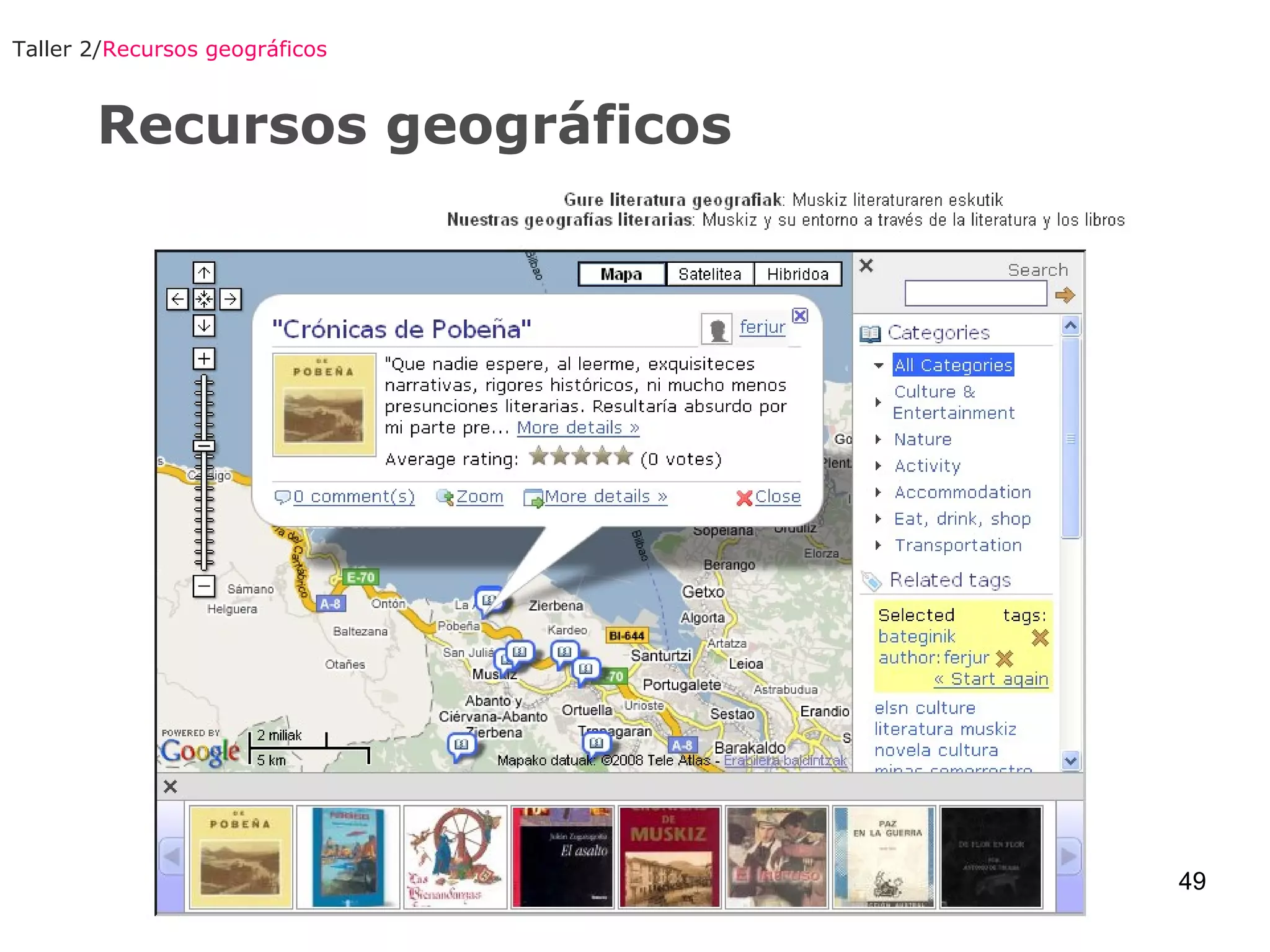Open the Transportation category link

click(x=958, y=545)
